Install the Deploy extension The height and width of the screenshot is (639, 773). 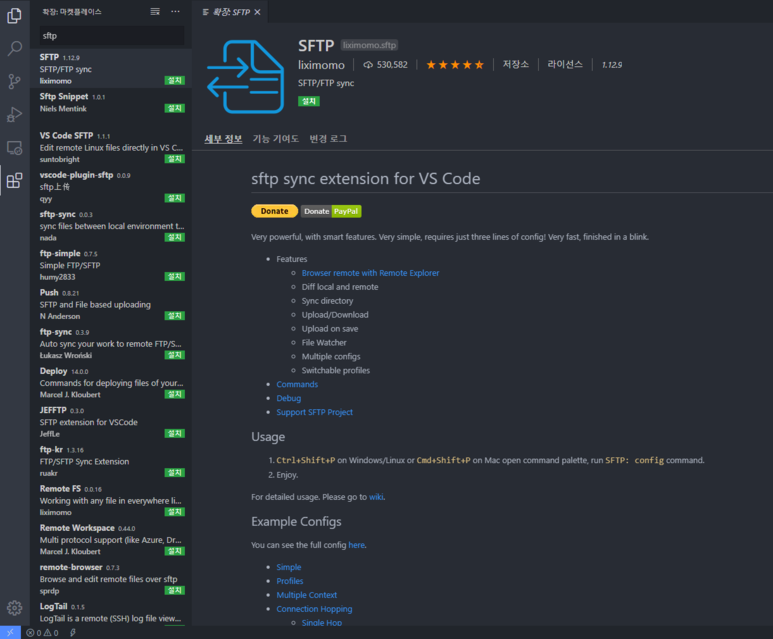click(x=175, y=394)
